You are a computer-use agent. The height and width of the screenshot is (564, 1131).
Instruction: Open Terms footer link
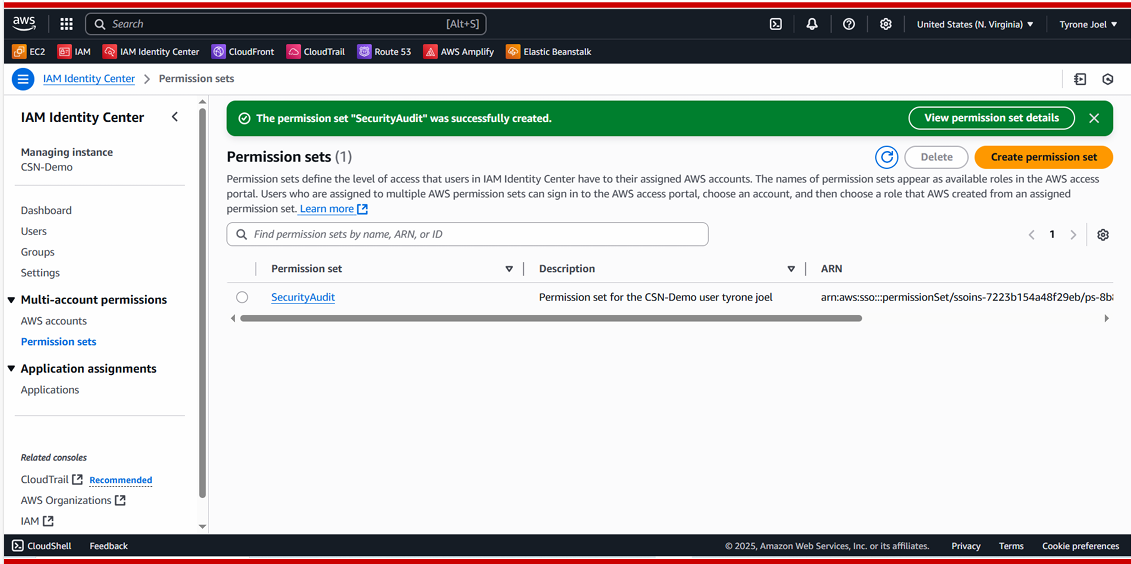(1011, 546)
